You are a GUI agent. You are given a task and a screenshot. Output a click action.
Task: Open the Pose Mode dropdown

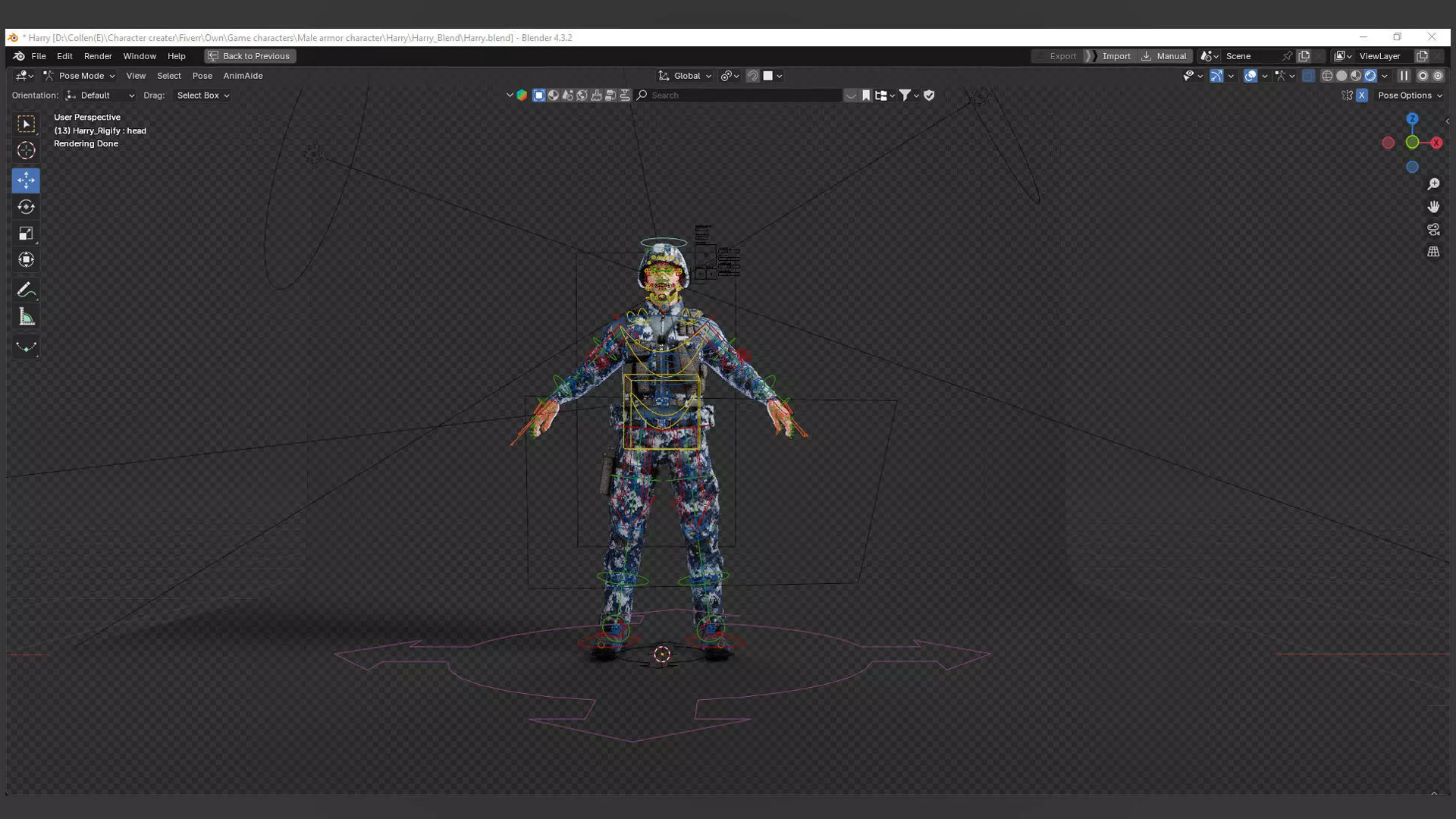[80, 76]
